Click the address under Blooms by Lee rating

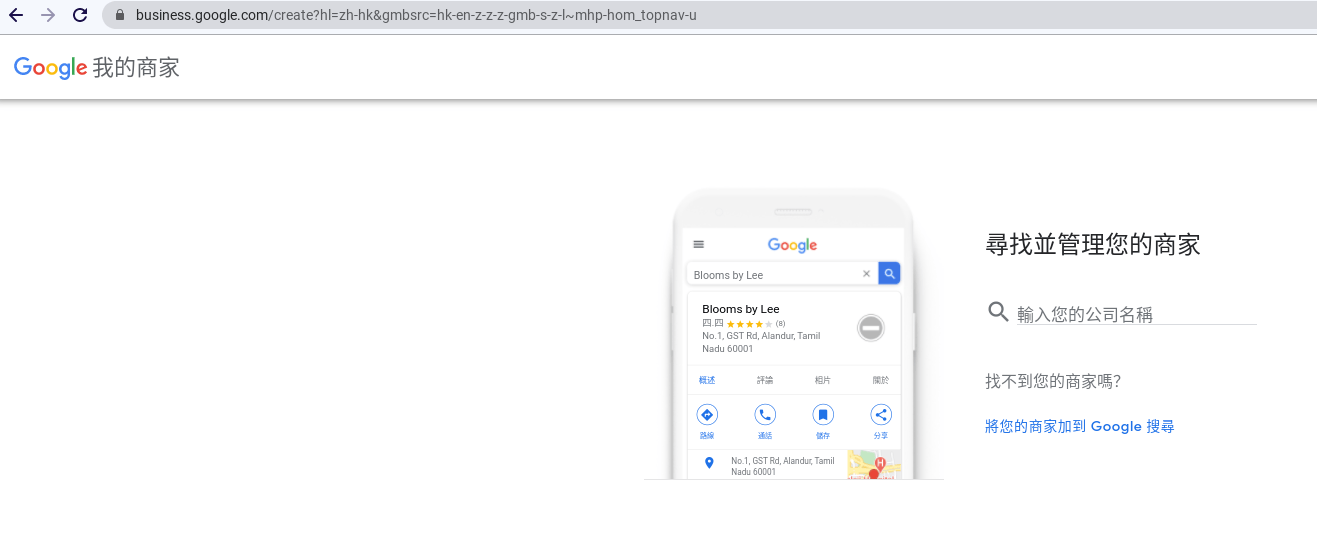[x=761, y=342]
